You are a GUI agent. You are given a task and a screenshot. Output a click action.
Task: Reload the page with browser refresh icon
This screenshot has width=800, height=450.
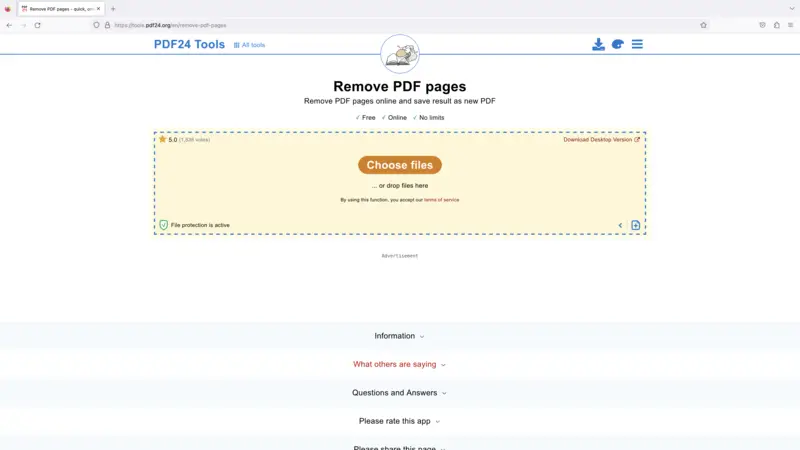[x=38, y=25]
